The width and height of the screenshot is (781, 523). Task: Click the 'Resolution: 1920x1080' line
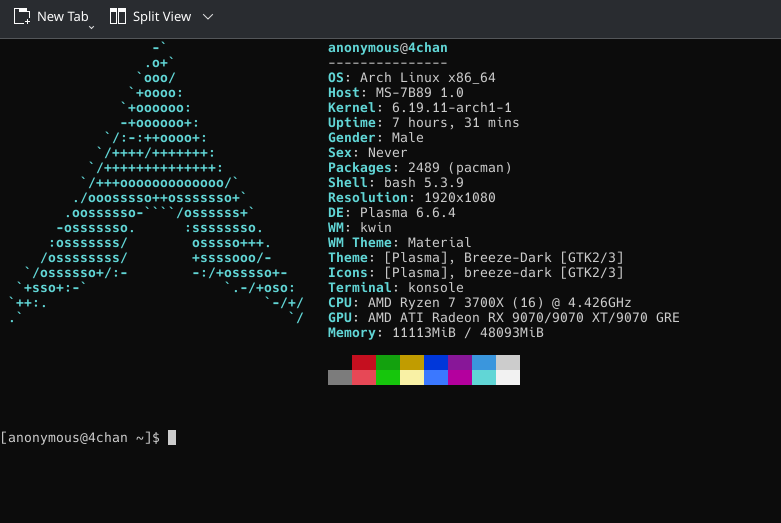coord(411,198)
